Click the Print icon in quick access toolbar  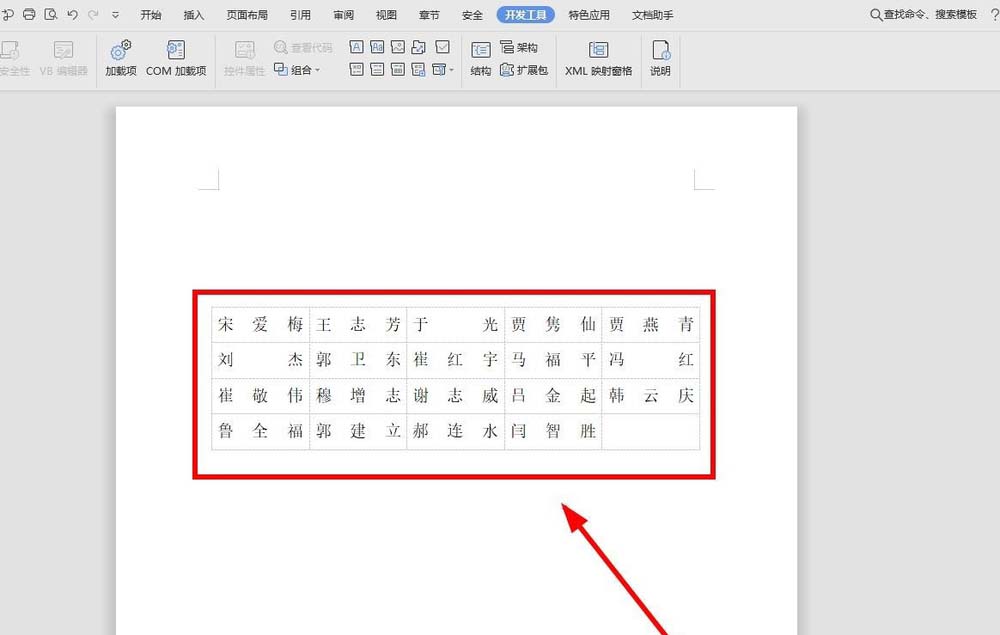coord(29,14)
